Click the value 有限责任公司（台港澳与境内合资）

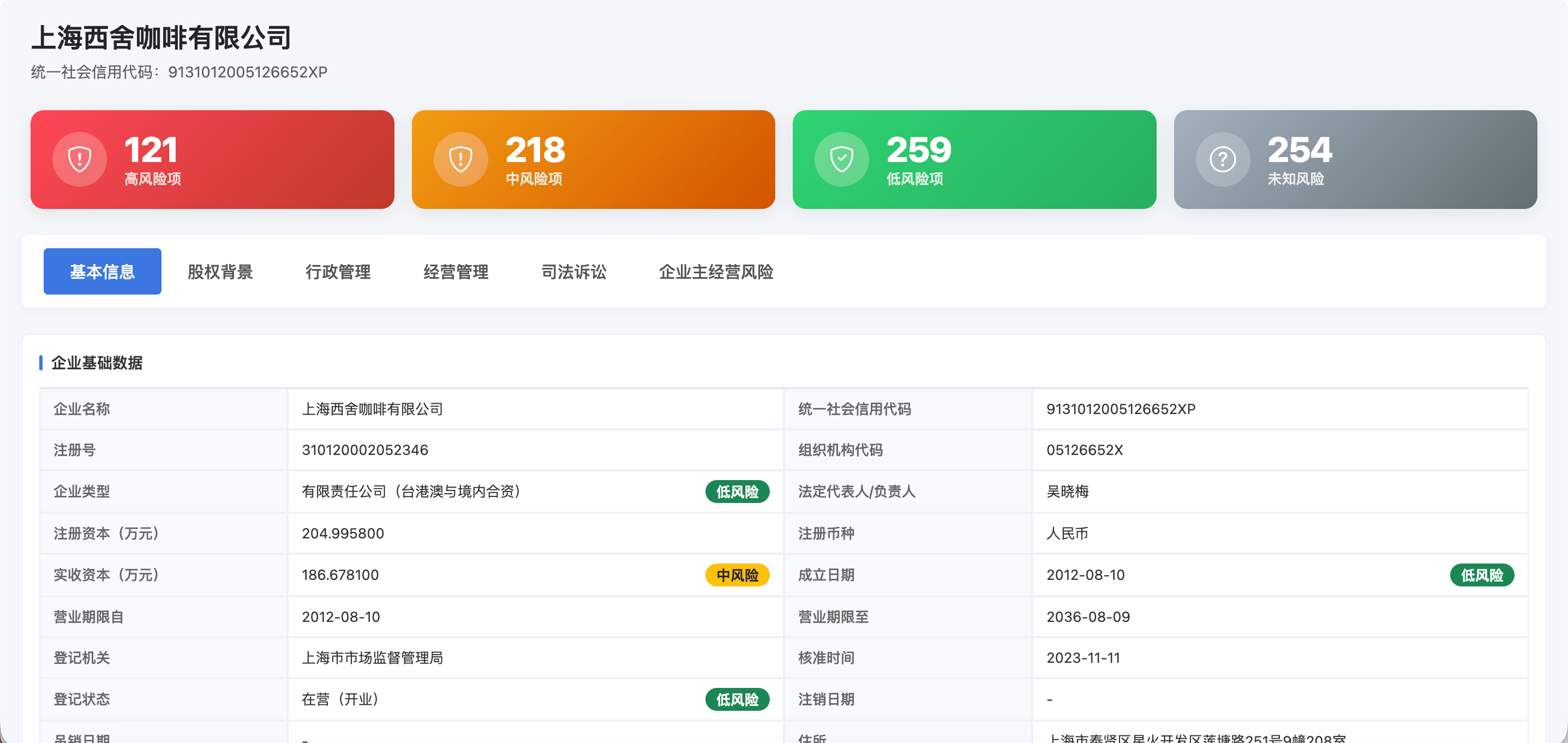coord(412,492)
